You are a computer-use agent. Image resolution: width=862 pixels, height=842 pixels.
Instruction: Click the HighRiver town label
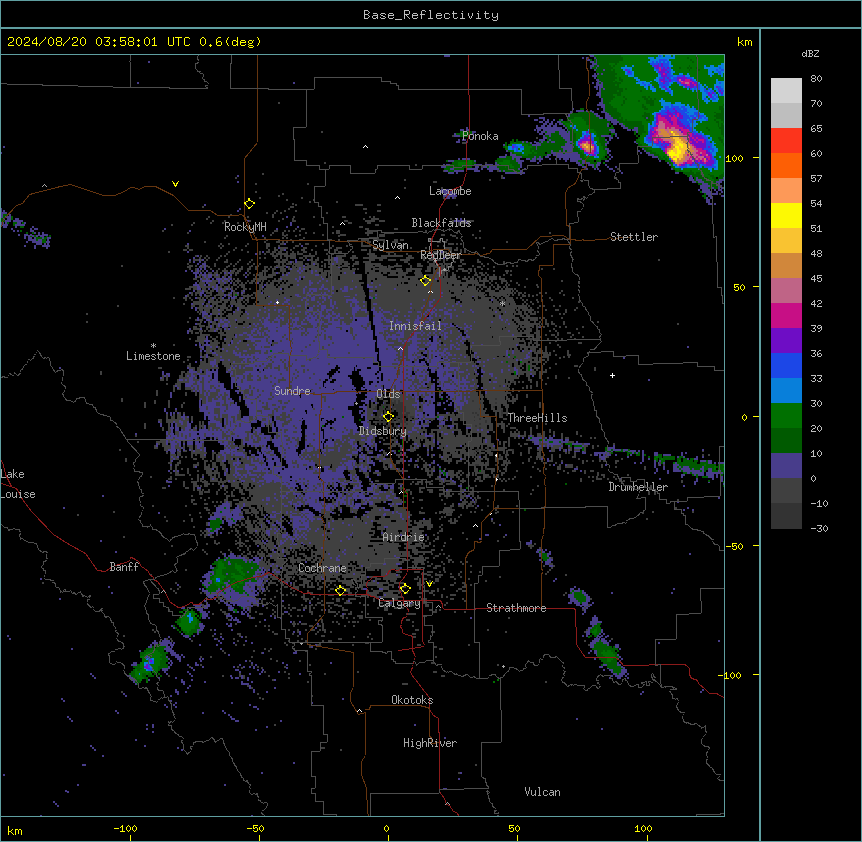click(430, 743)
